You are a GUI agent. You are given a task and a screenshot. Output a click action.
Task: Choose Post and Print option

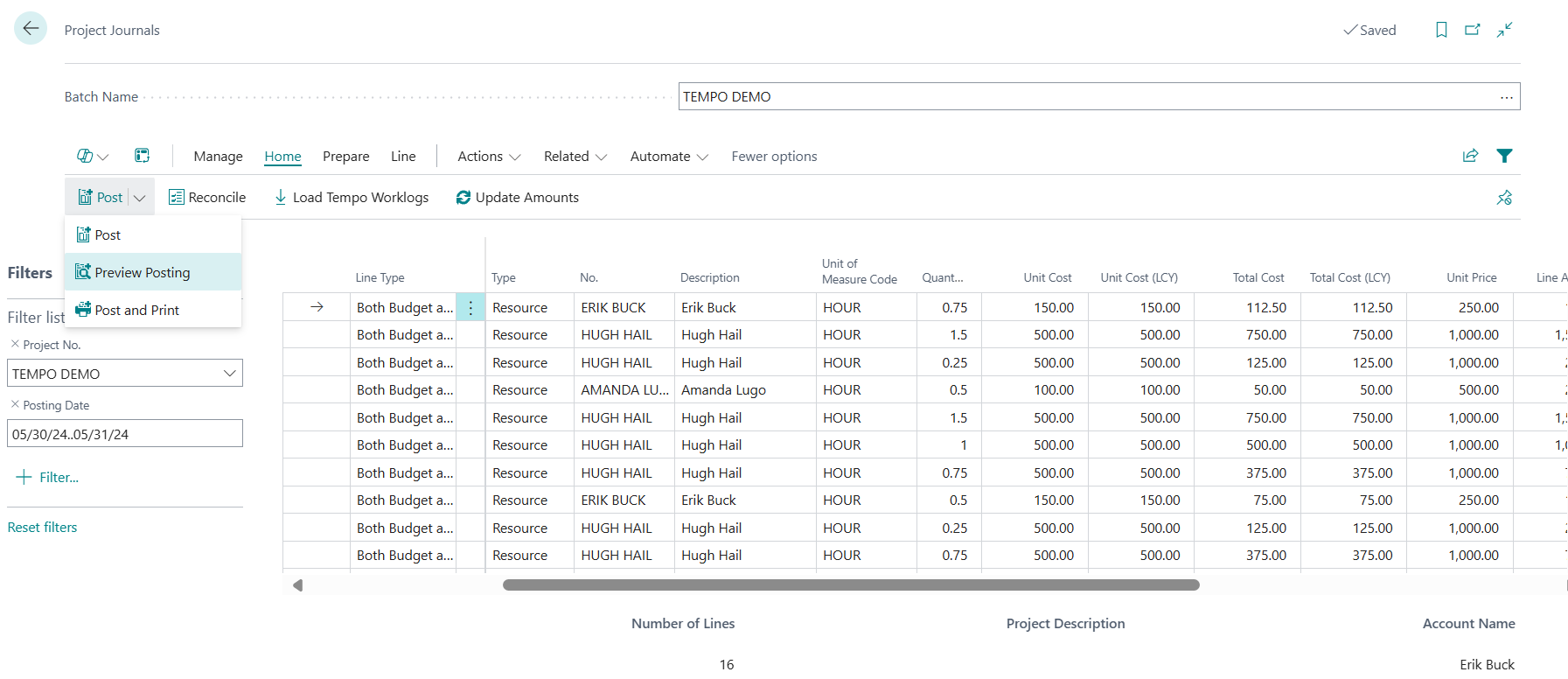click(136, 310)
